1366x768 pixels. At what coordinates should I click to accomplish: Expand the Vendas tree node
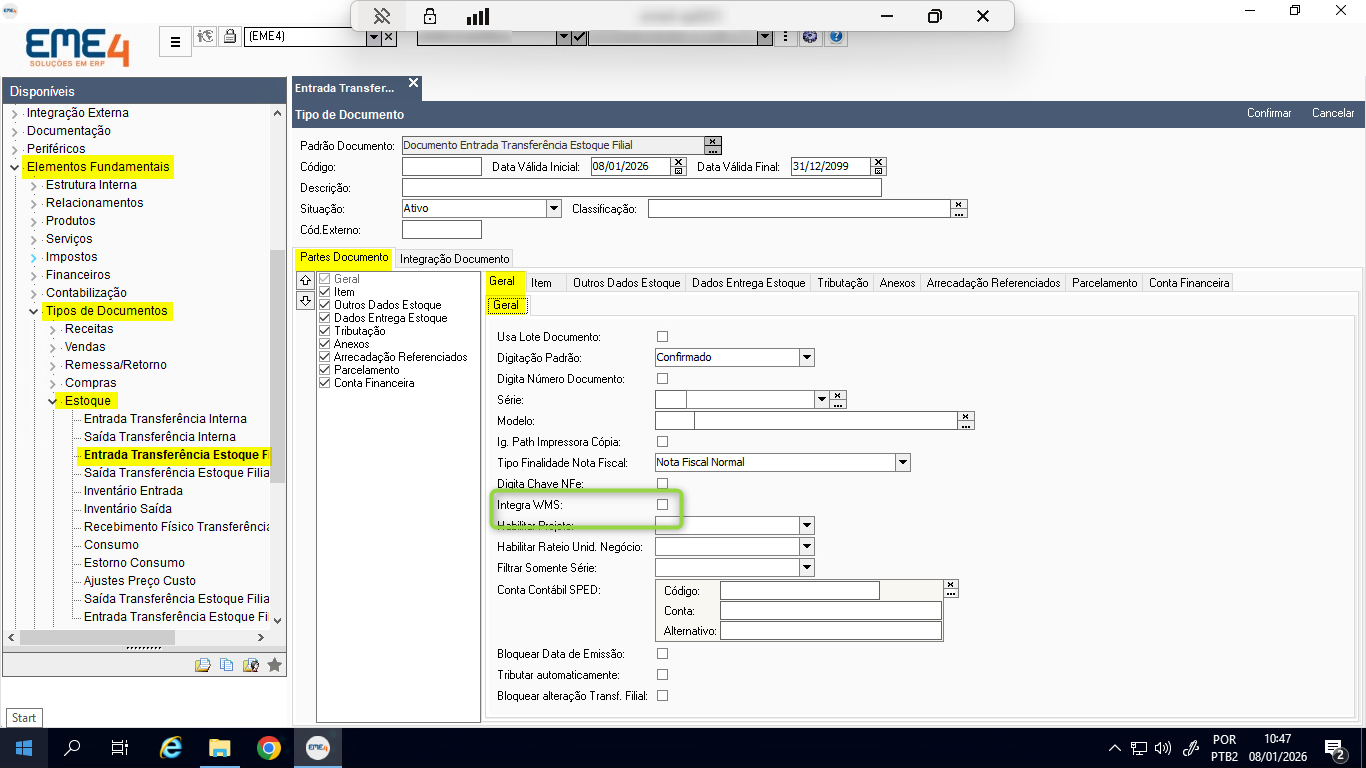(x=52, y=347)
